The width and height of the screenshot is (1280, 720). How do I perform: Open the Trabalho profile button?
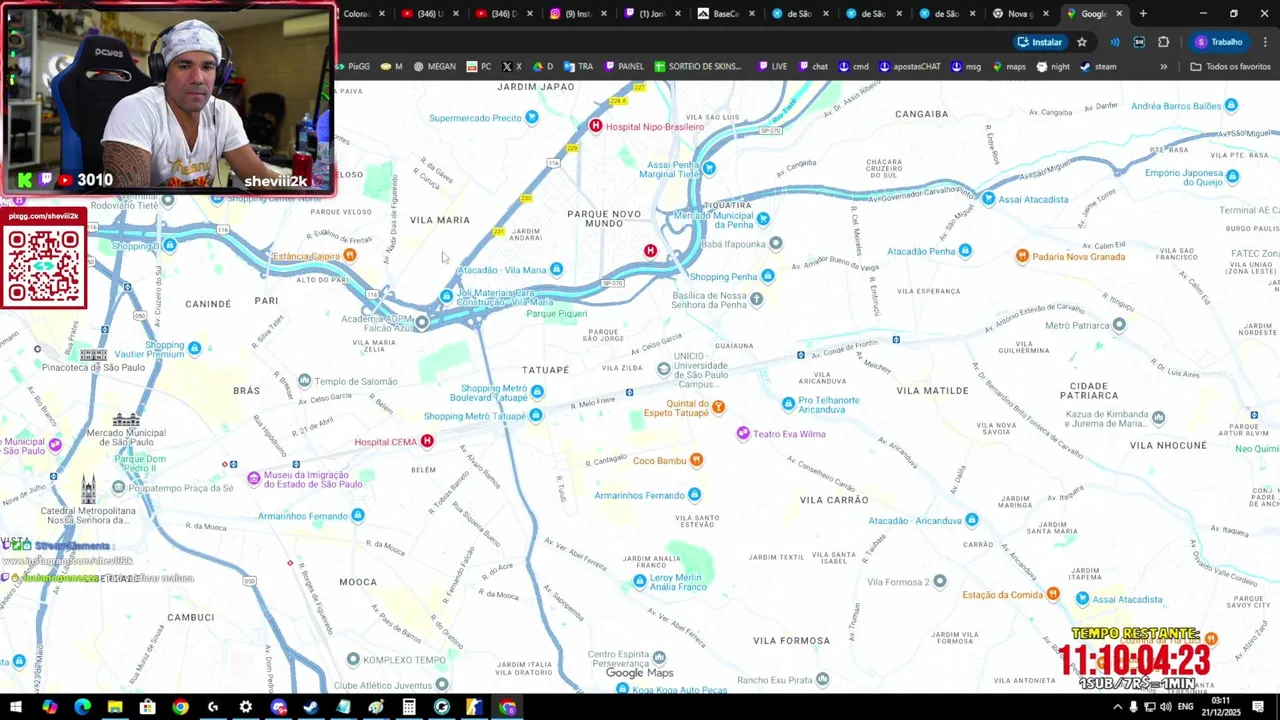point(1218,42)
